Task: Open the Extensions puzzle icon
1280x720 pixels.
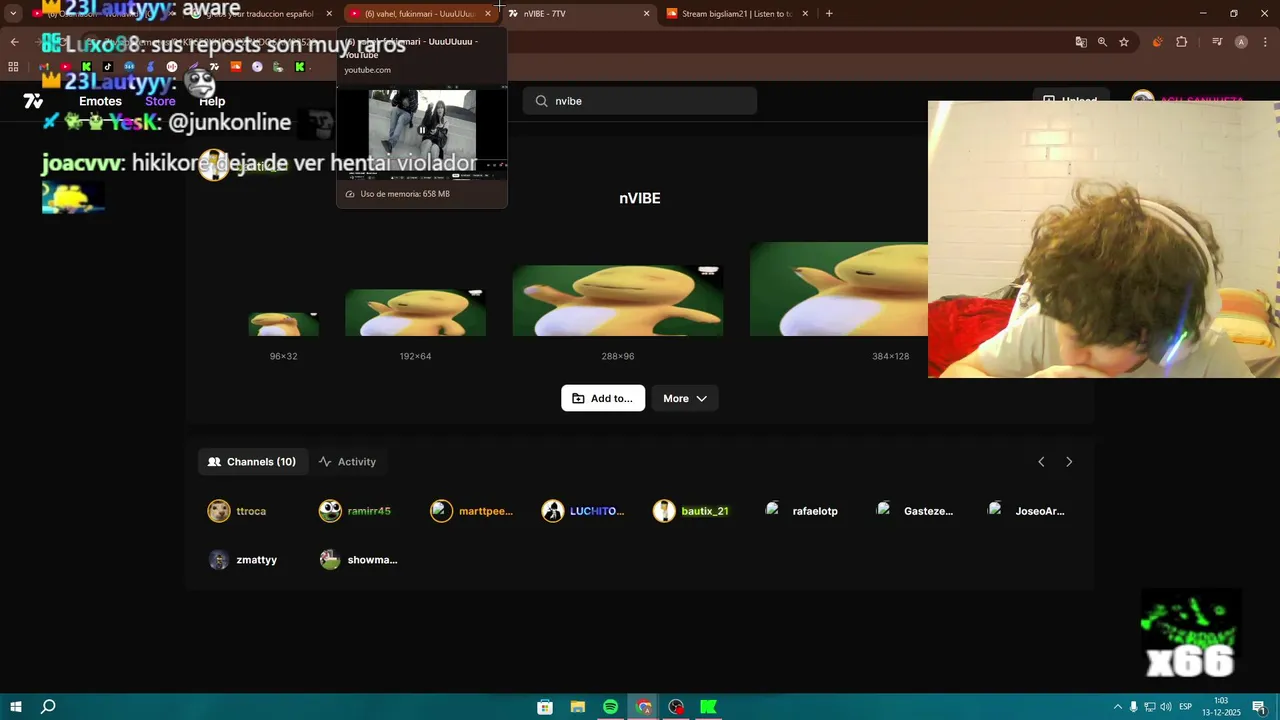Action: (1182, 42)
